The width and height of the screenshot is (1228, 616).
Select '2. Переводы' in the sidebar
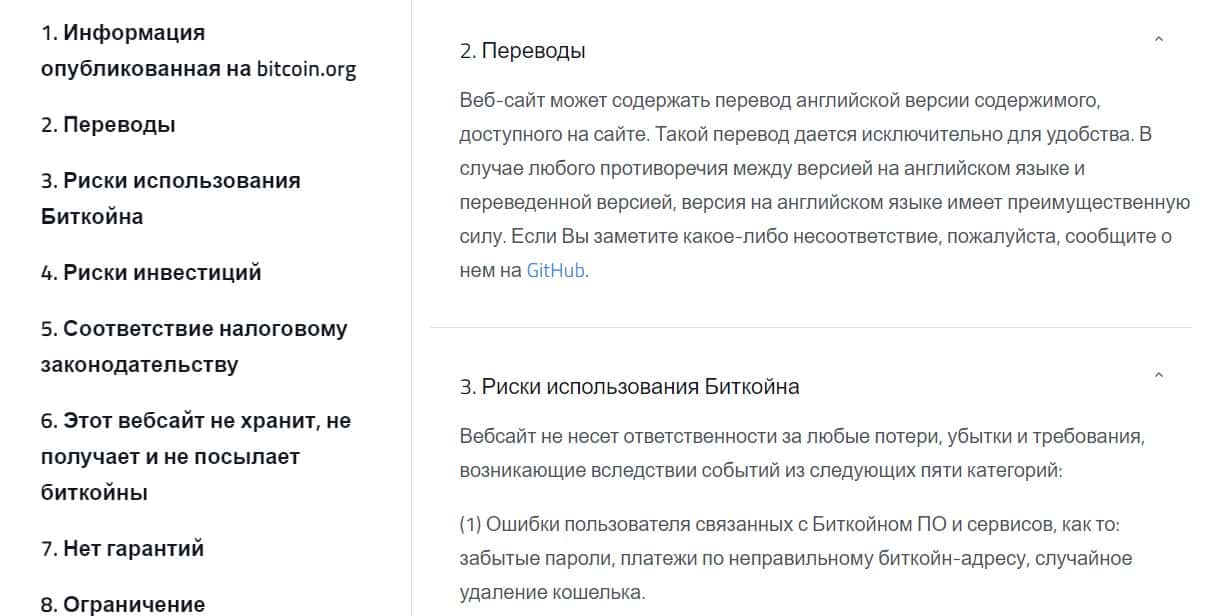tap(108, 125)
